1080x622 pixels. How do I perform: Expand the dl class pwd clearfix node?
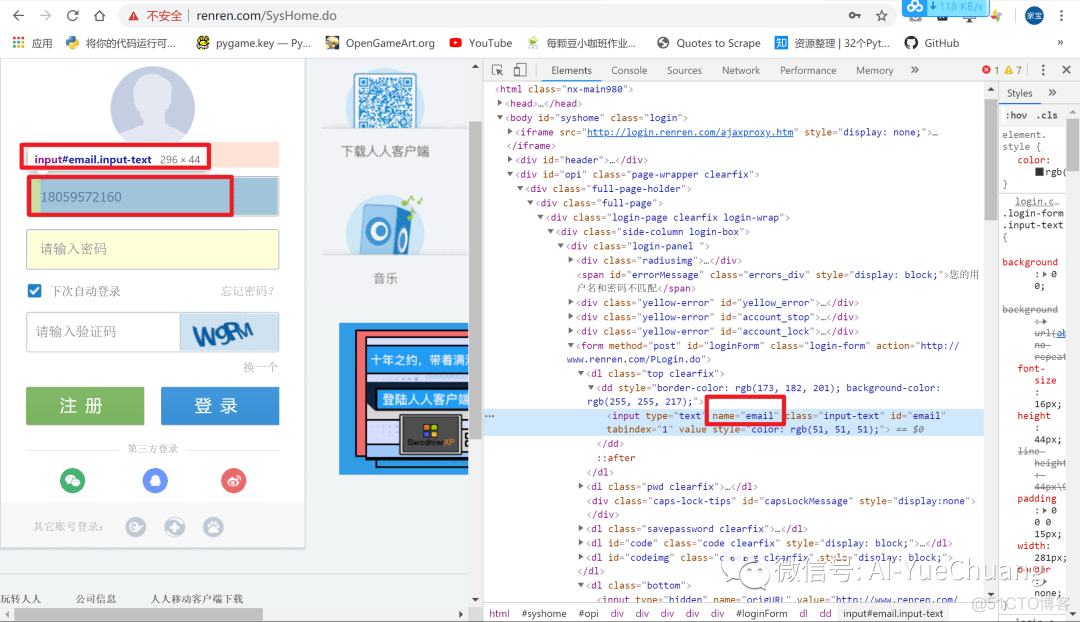581,486
